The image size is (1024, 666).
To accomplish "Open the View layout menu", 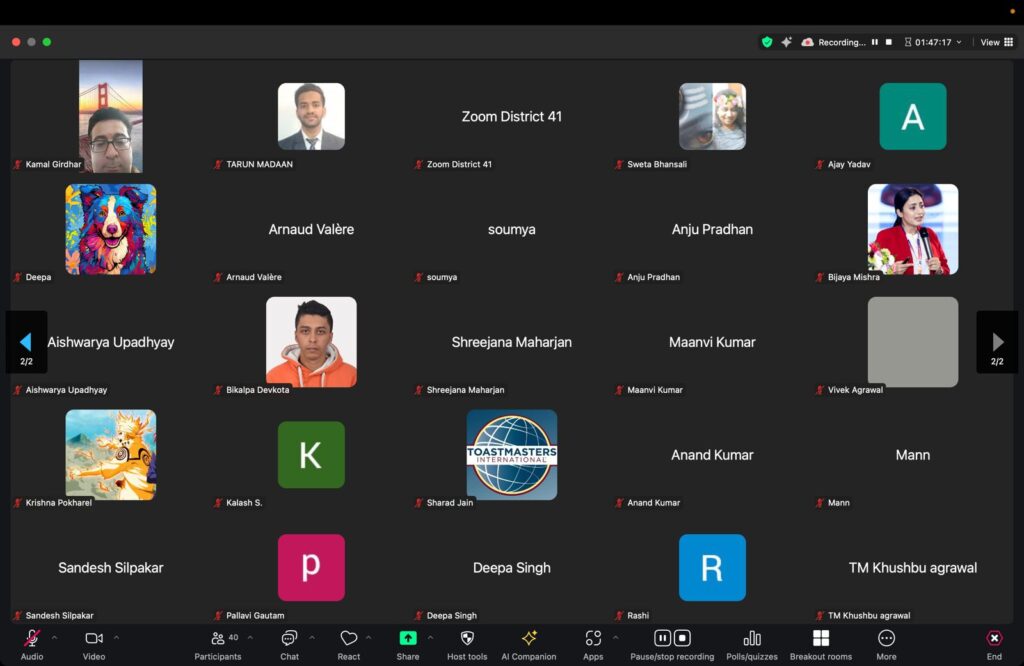I will pyautogui.click(x=993, y=42).
